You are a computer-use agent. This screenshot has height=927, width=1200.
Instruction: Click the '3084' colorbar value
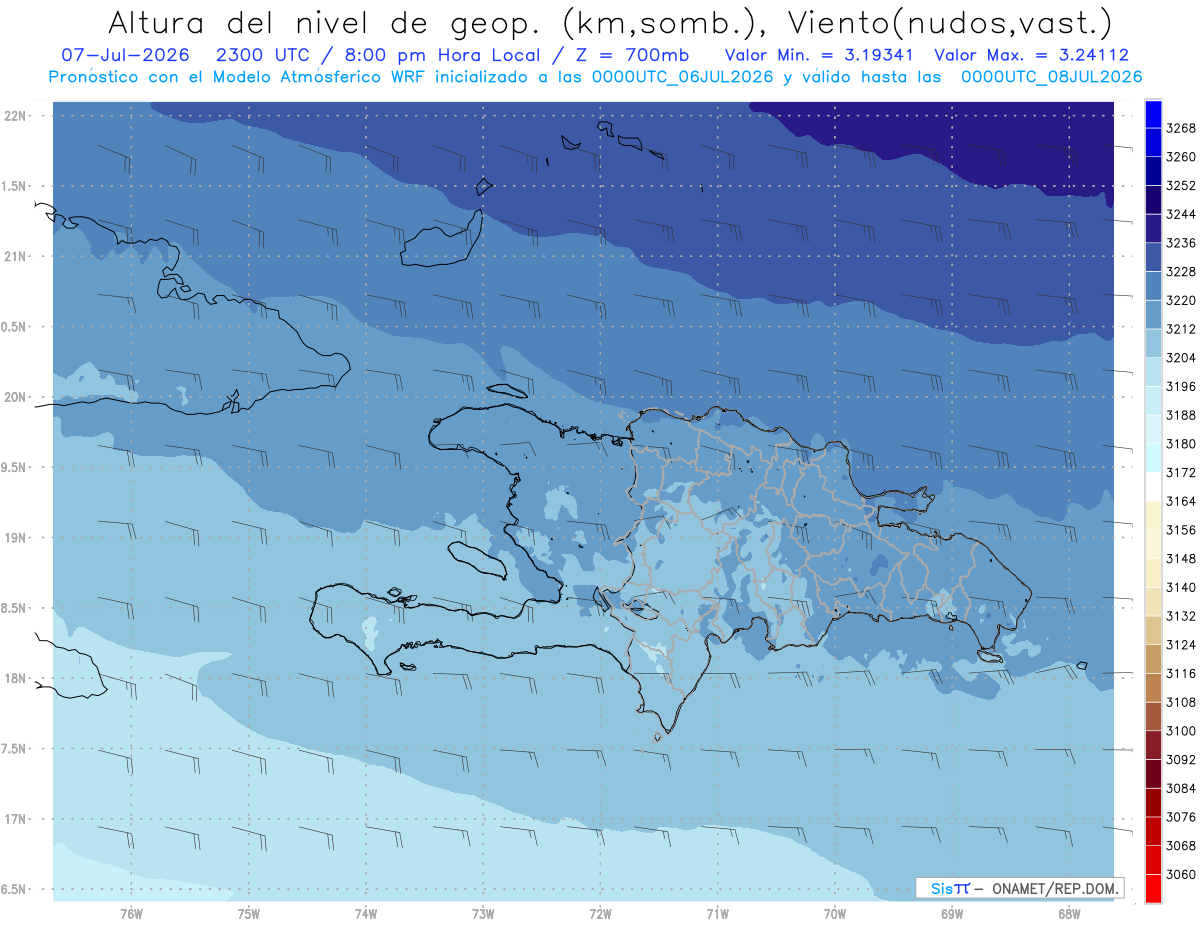click(x=1181, y=788)
